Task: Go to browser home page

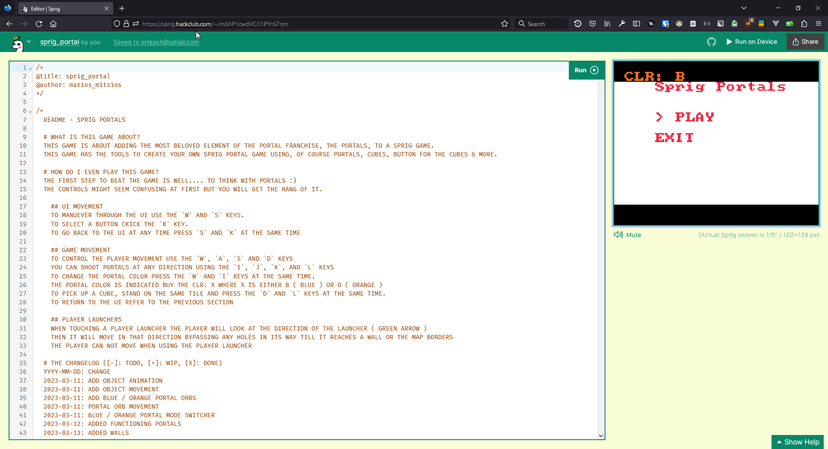Action: tap(53, 24)
